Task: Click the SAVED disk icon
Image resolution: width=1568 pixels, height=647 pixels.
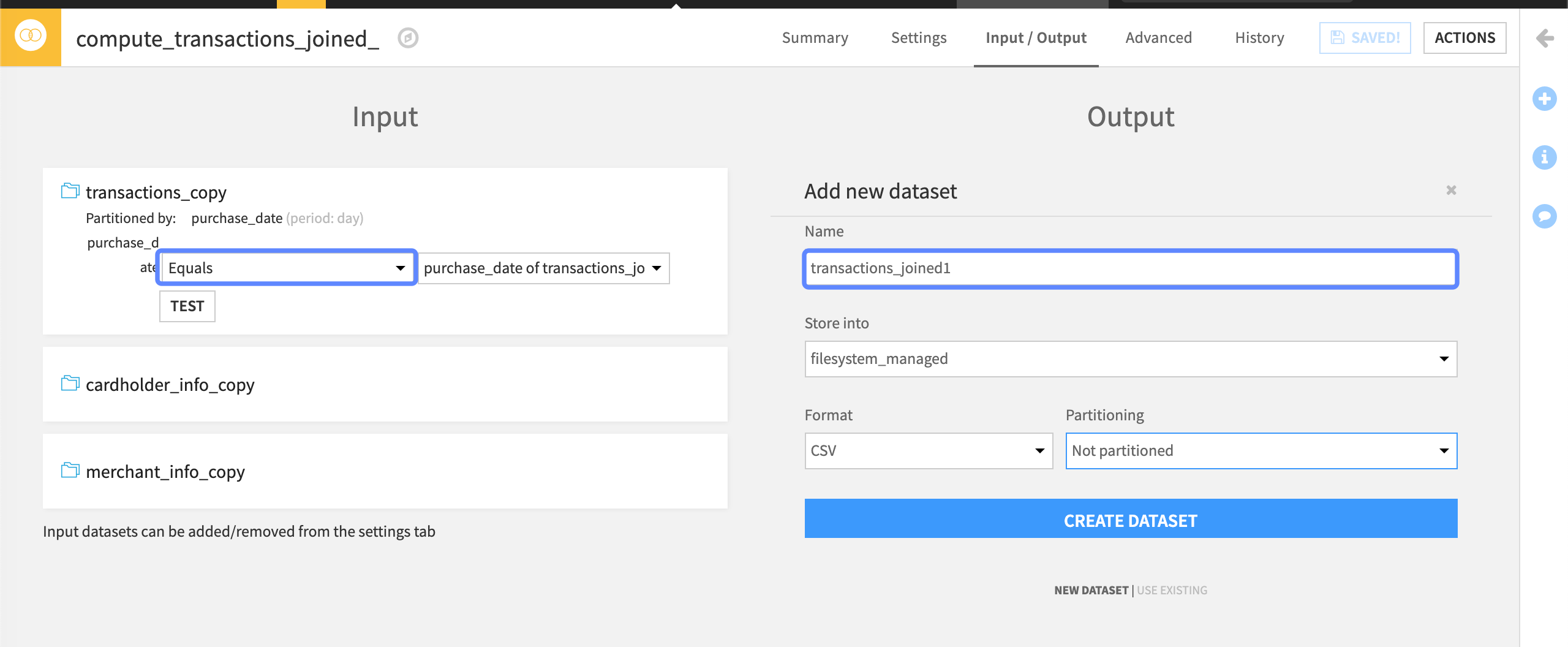Action: point(1338,37)
